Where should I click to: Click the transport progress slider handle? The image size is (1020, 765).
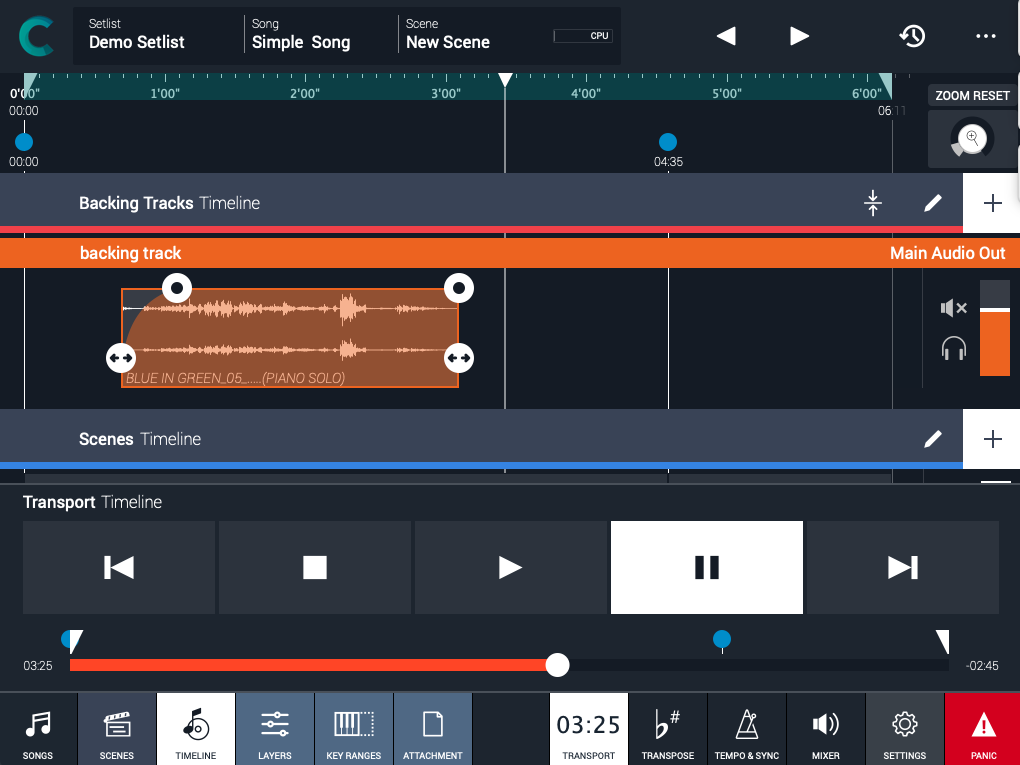coord(557,665)
